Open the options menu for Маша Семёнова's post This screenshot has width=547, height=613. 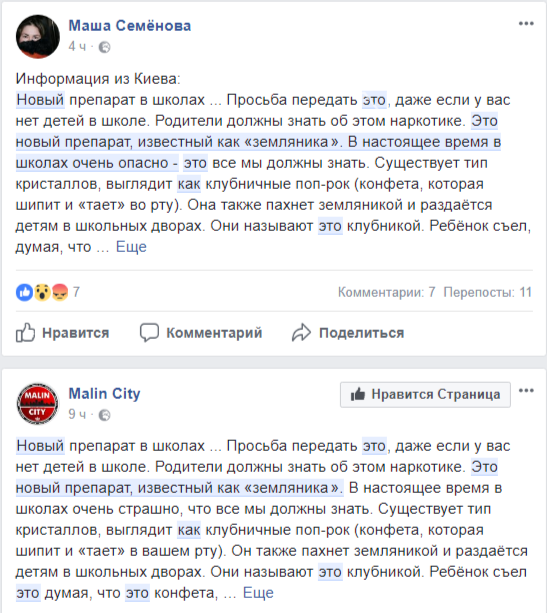(x=526, y=24)
